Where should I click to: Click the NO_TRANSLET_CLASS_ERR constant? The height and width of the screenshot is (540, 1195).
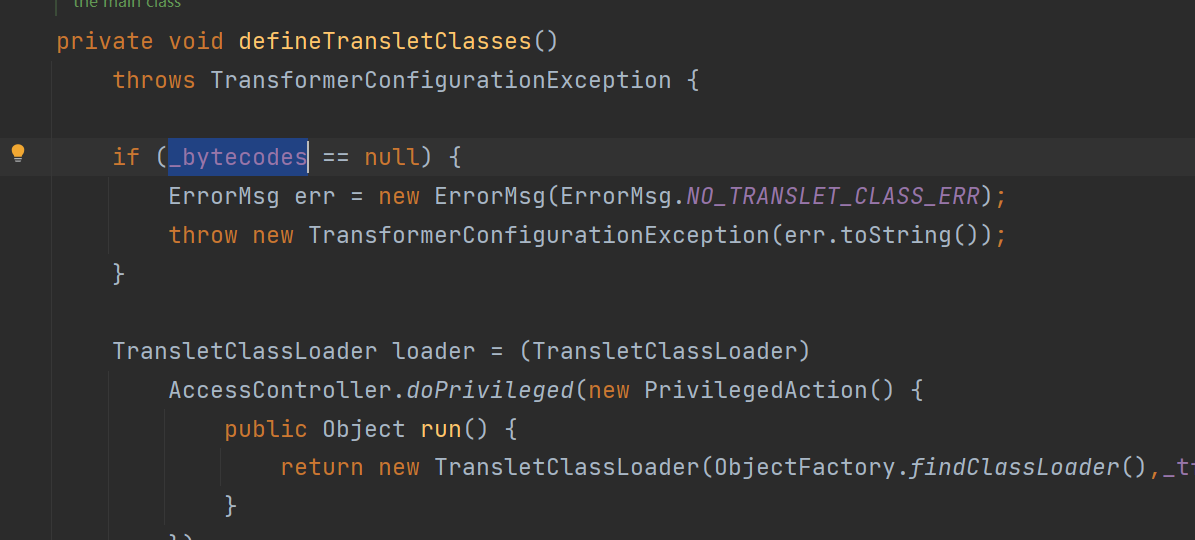[x=833, y=197]
